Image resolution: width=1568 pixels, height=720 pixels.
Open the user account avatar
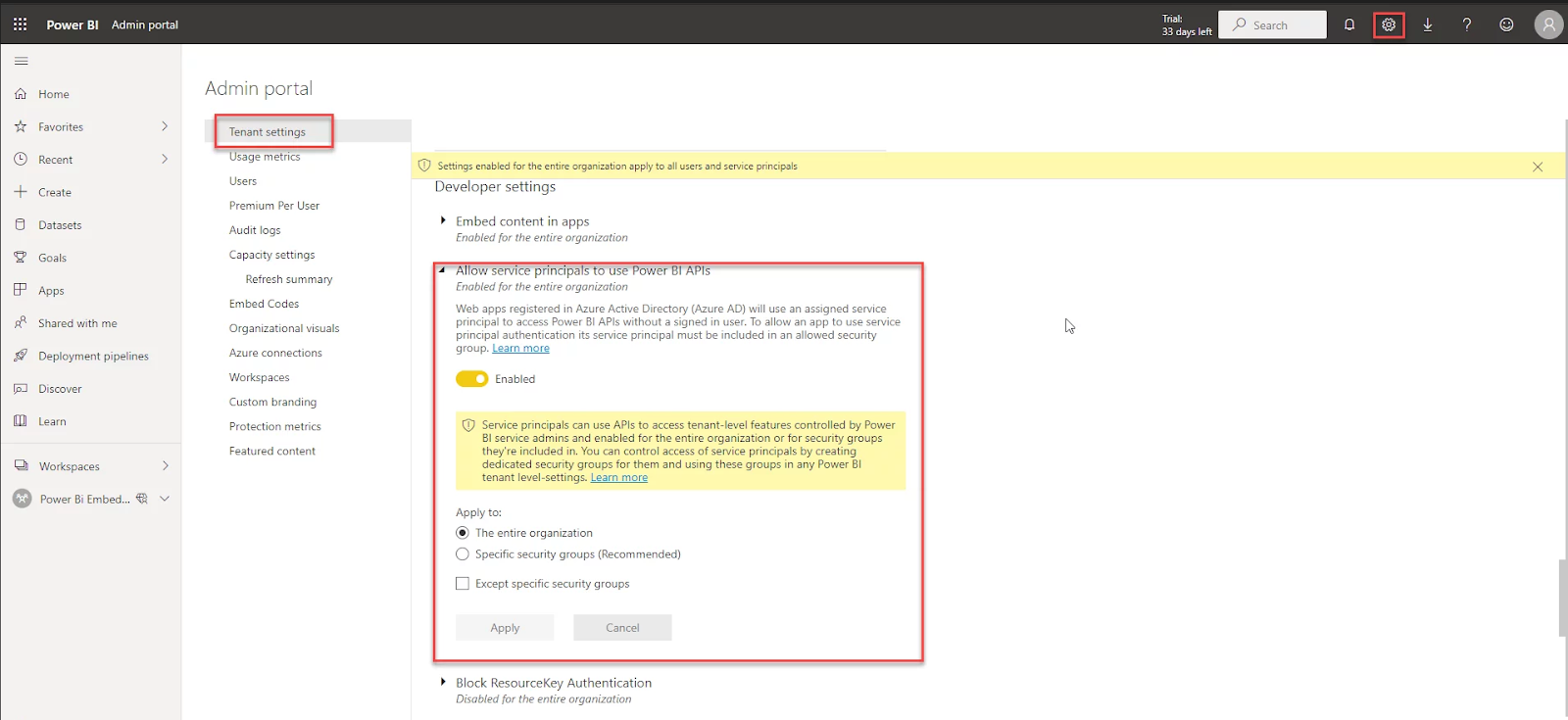click(1548, 24)
